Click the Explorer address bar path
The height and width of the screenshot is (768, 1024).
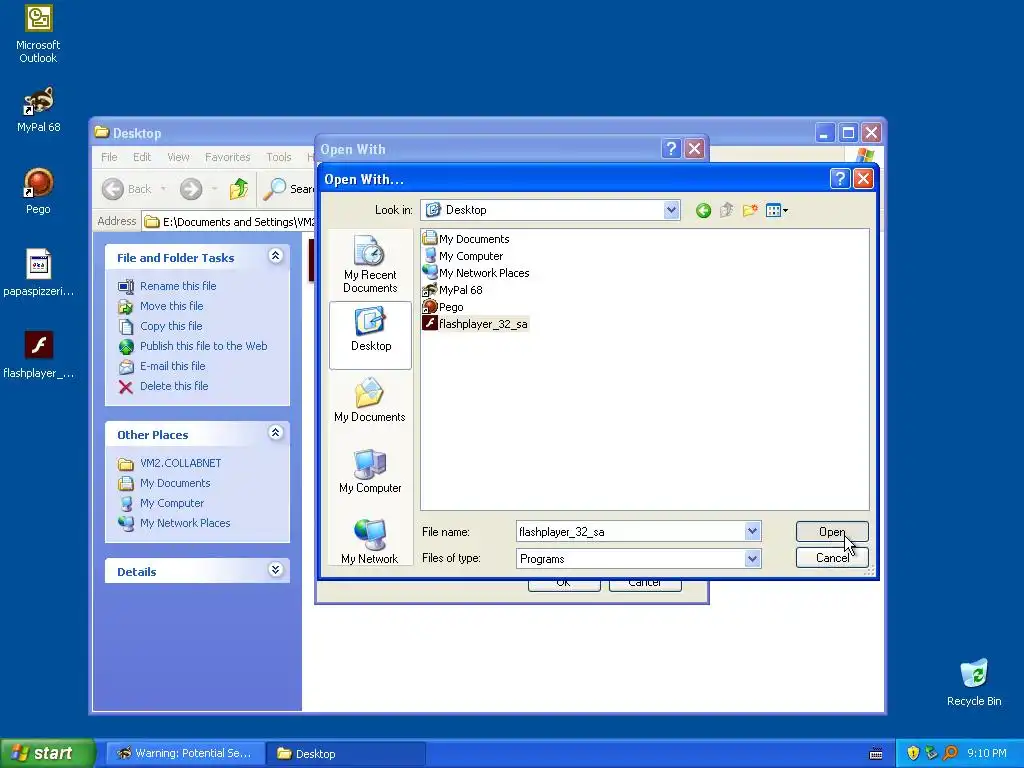[230, 222]
